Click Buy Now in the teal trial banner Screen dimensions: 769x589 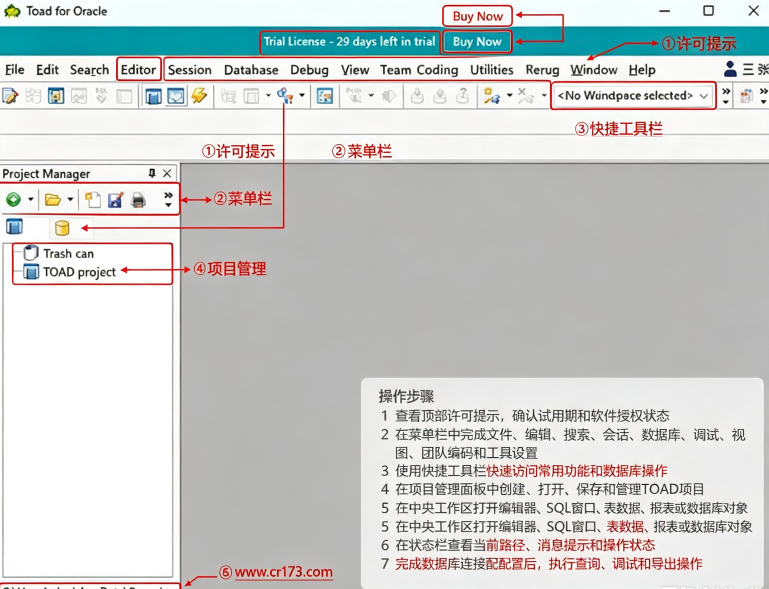coord(477,42)
